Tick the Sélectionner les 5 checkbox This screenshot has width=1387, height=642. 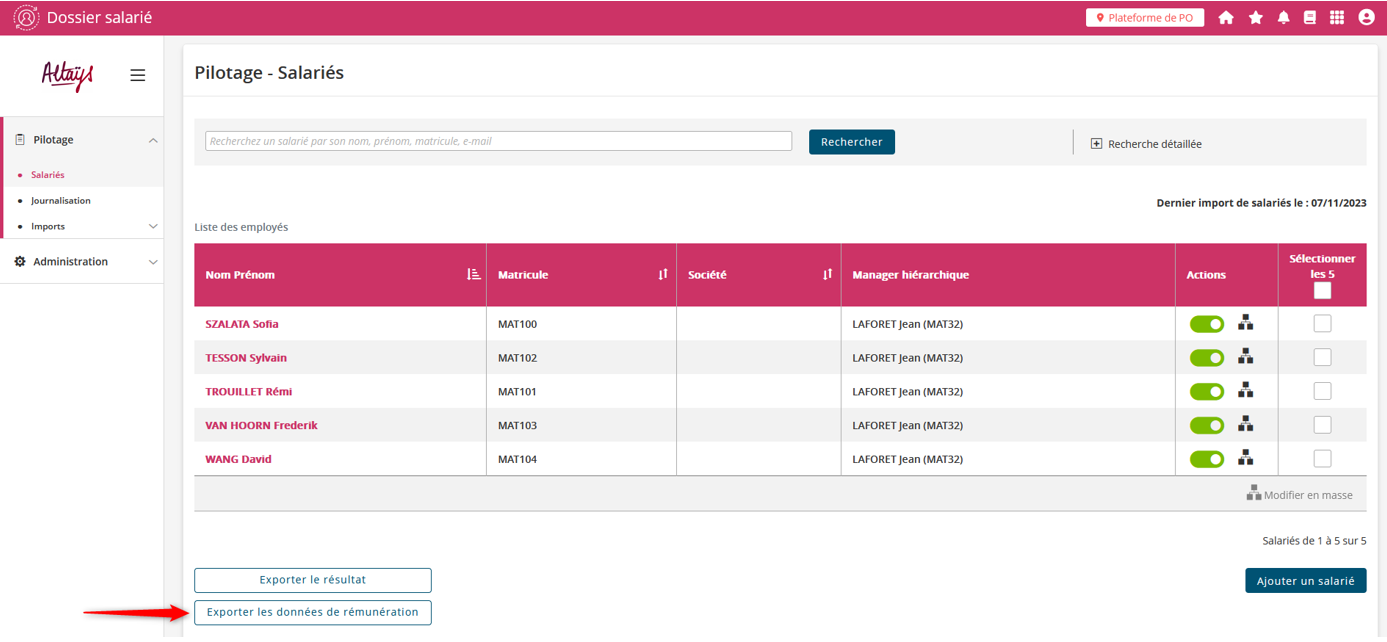click(x=1322, y=291)
